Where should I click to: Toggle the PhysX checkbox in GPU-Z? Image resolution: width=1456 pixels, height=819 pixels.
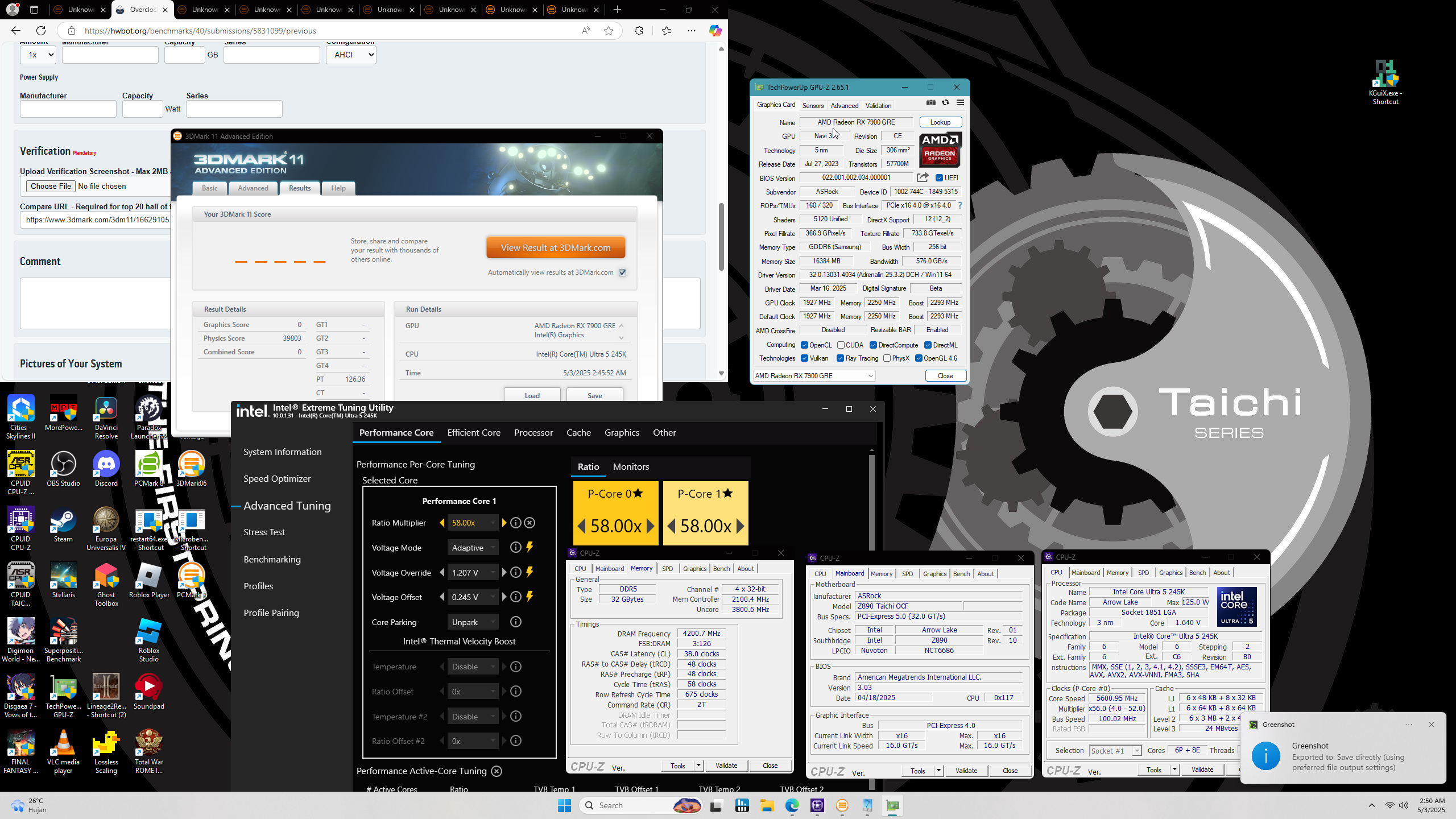(887, 358)
